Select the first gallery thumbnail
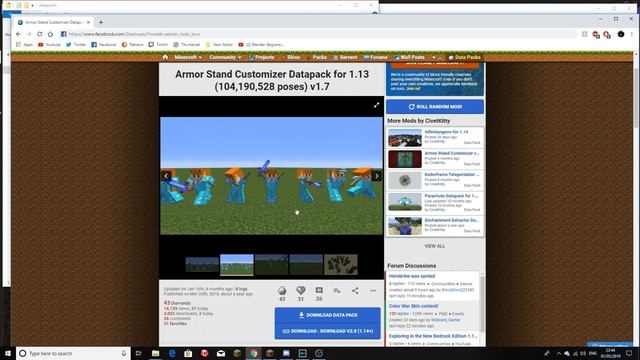Viewport: 640px width, 360px height. (202, 264)
